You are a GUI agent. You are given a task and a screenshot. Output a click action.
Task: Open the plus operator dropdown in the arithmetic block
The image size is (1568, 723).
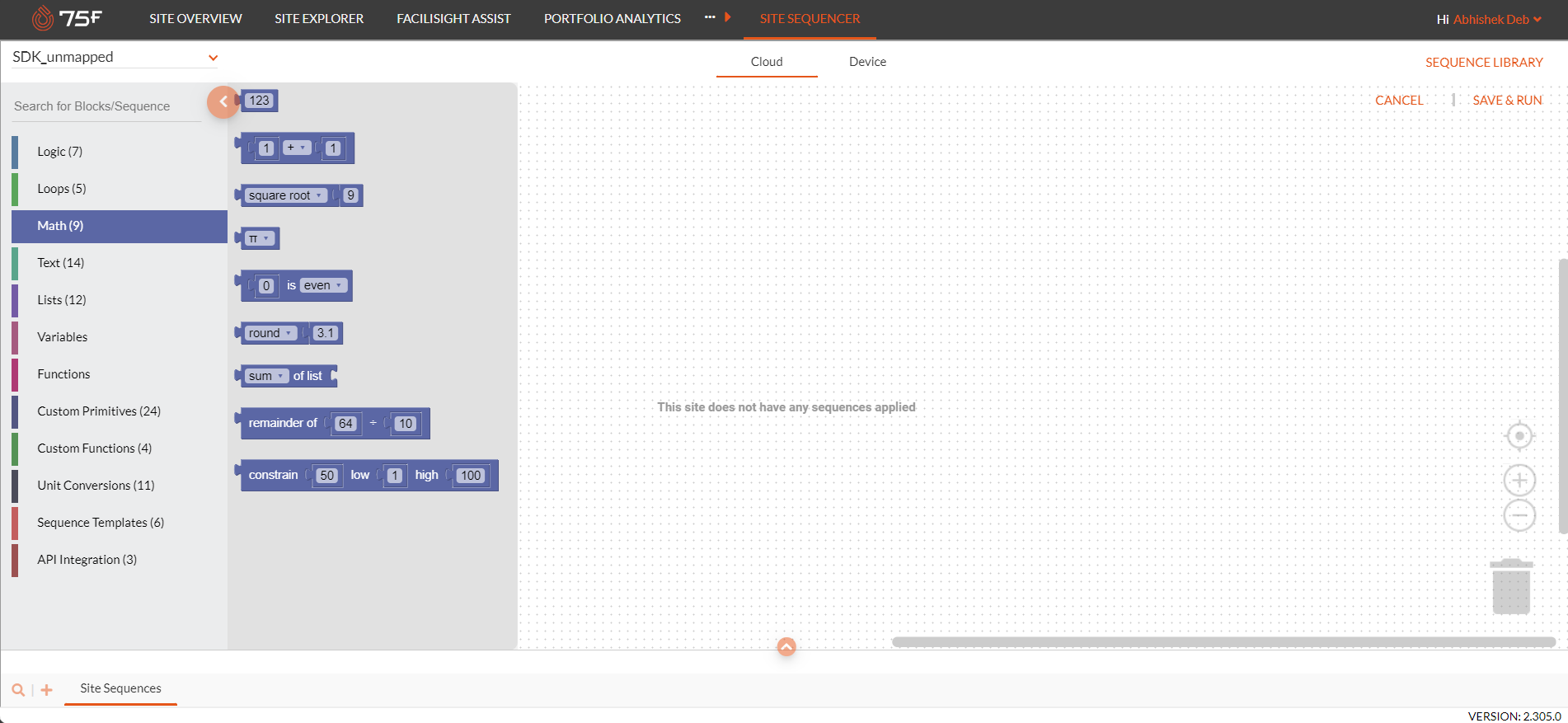297,148
